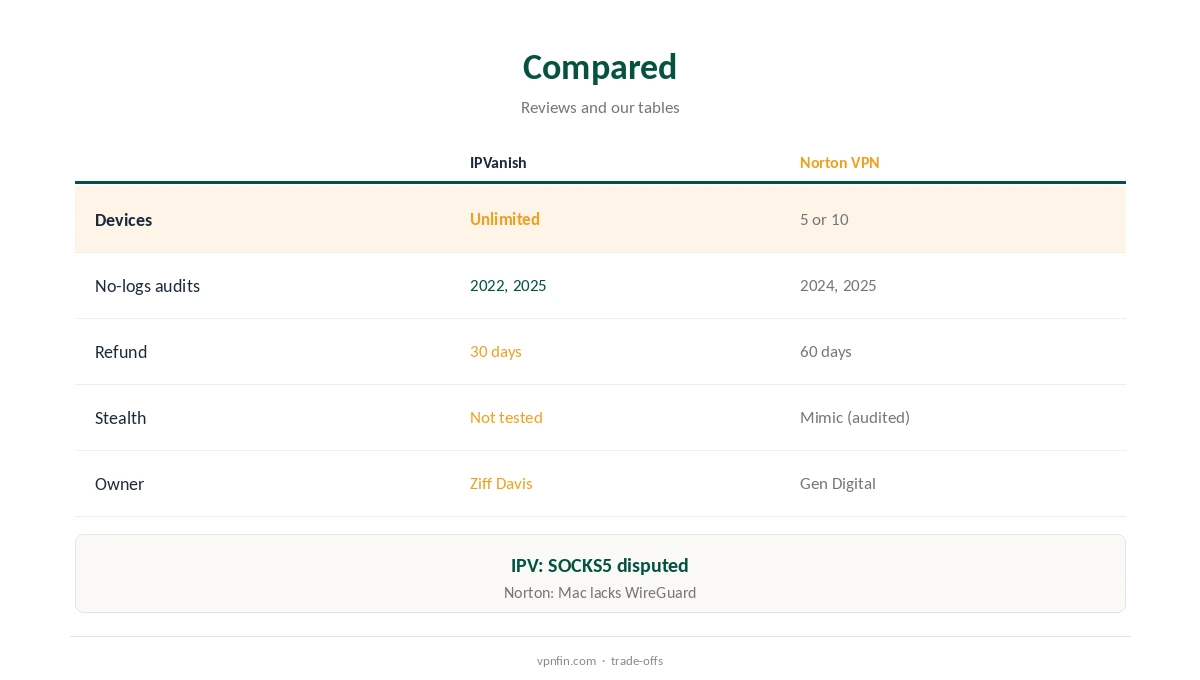Click the '30 days' refund value
This screenshot has height=680, width=1200.
496,351
